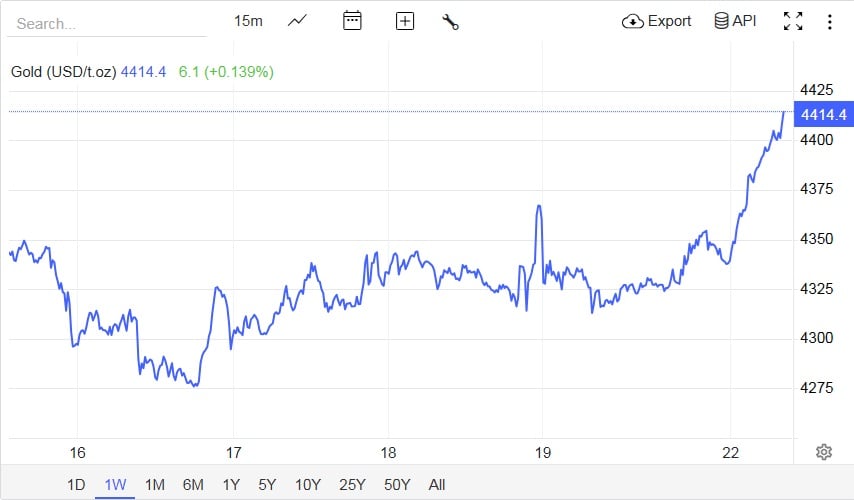Open the chart type line icon
Viewport: 854px width, 500px height.
[x=297, y=21]
